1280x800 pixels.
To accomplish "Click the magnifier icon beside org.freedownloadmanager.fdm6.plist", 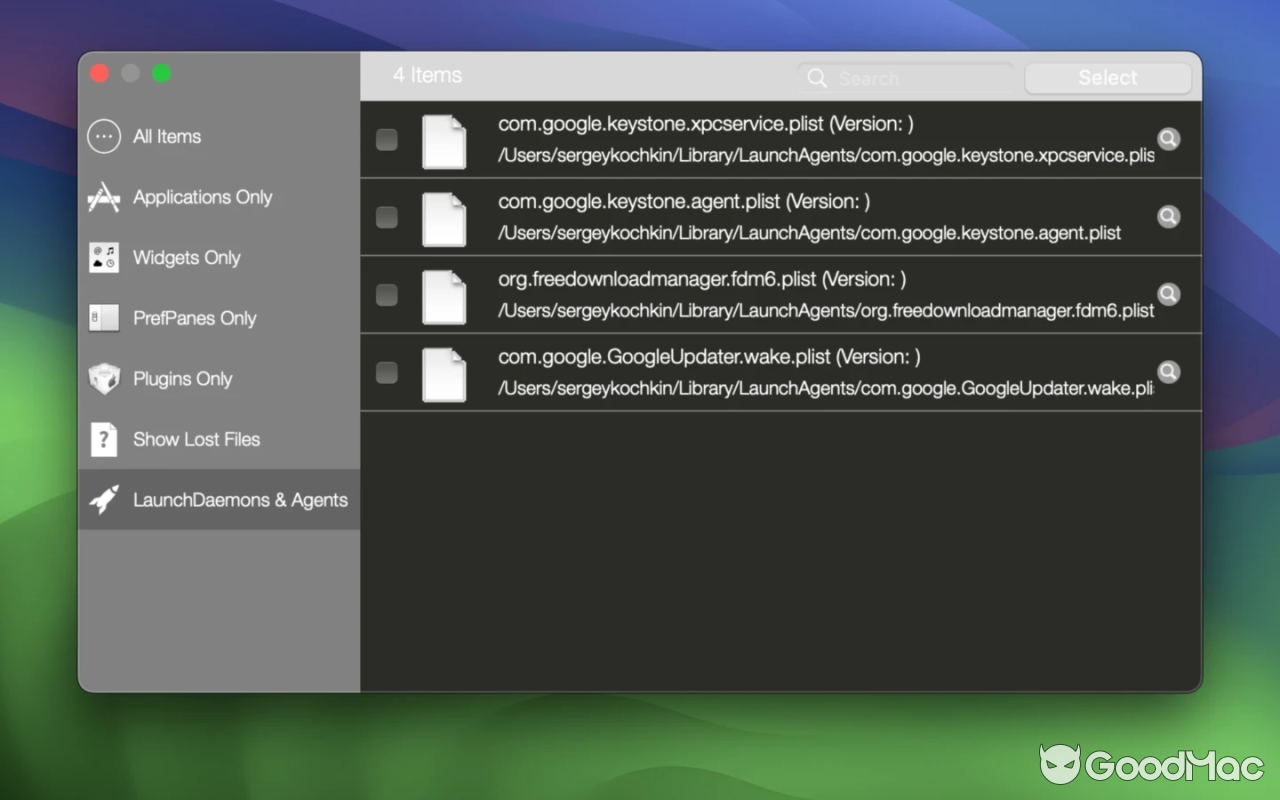I will 1168,293.
